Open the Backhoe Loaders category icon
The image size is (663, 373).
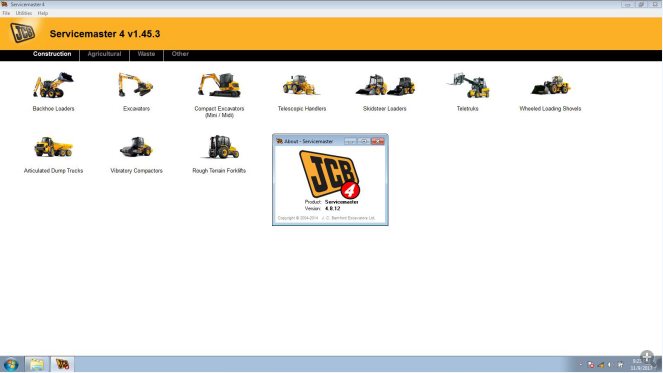tap(53, 85)
